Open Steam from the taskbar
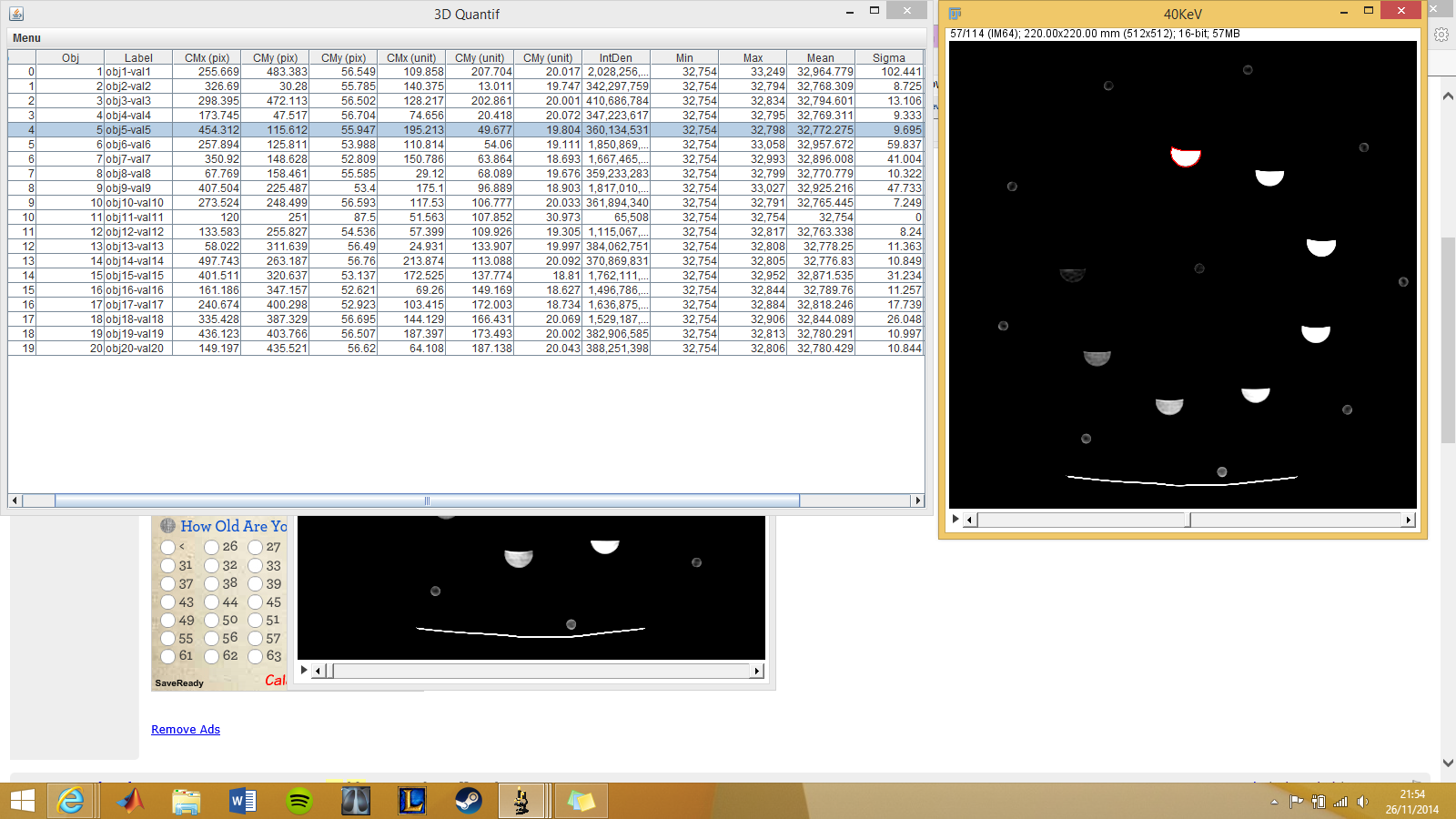The image size is (1456, 819). [x=468, y=801]
